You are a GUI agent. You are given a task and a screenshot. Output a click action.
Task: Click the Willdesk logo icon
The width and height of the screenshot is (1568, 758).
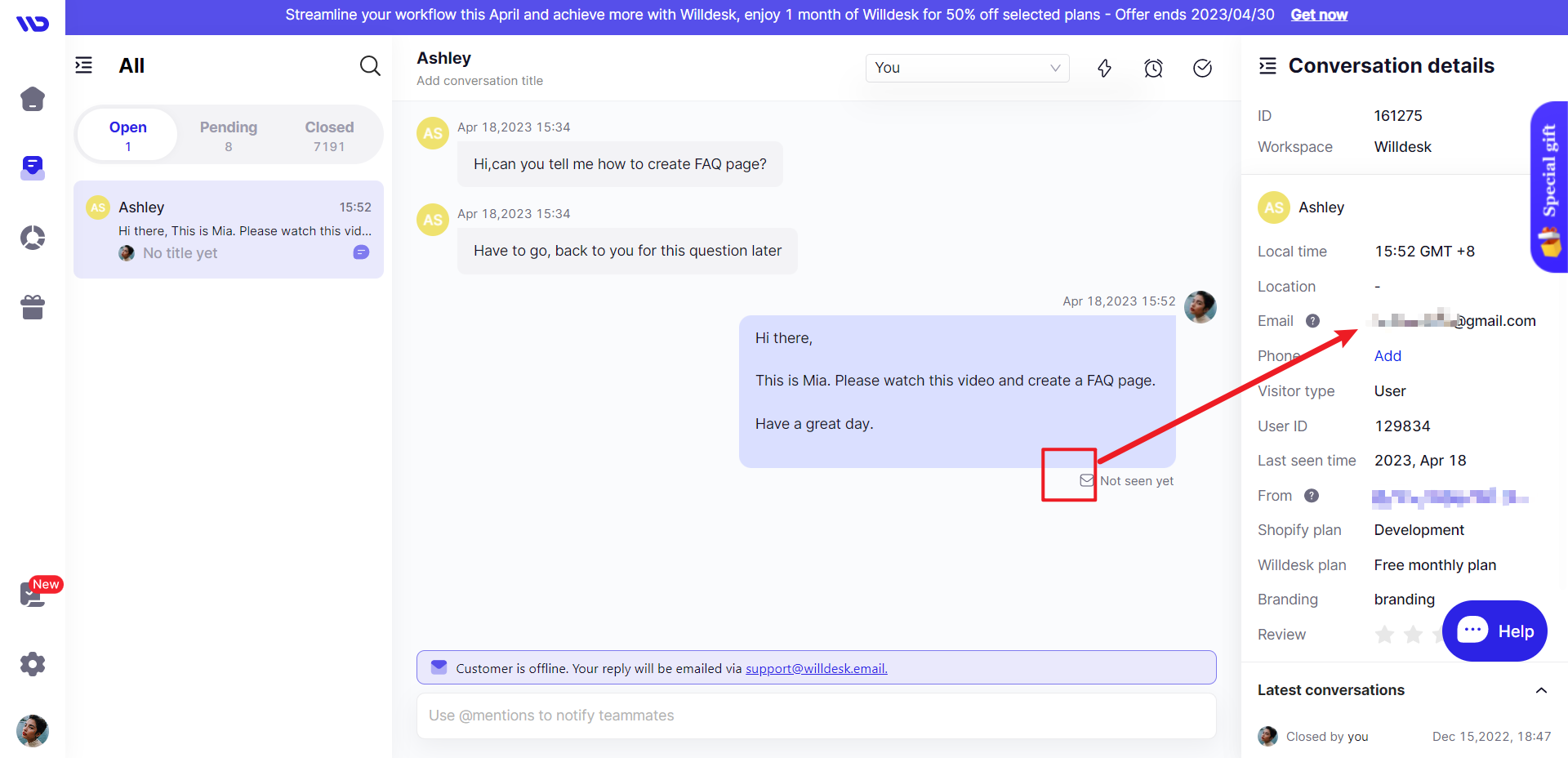point(33,23)
